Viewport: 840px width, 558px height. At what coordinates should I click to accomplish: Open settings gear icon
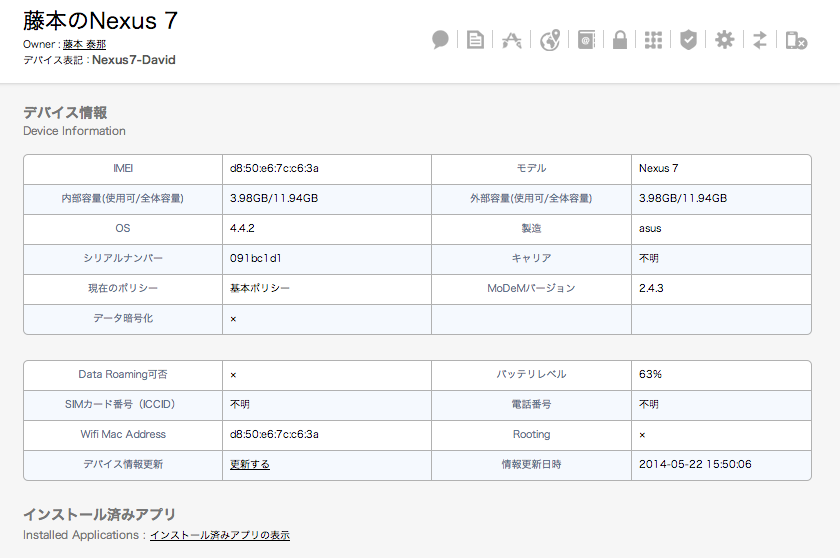(x=724, y=40)
